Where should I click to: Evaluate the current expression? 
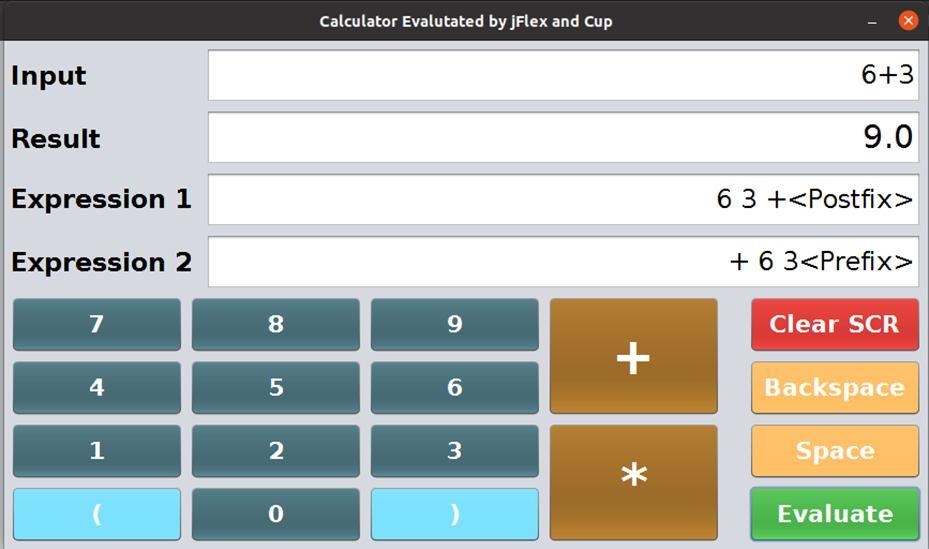click(834, 513)
